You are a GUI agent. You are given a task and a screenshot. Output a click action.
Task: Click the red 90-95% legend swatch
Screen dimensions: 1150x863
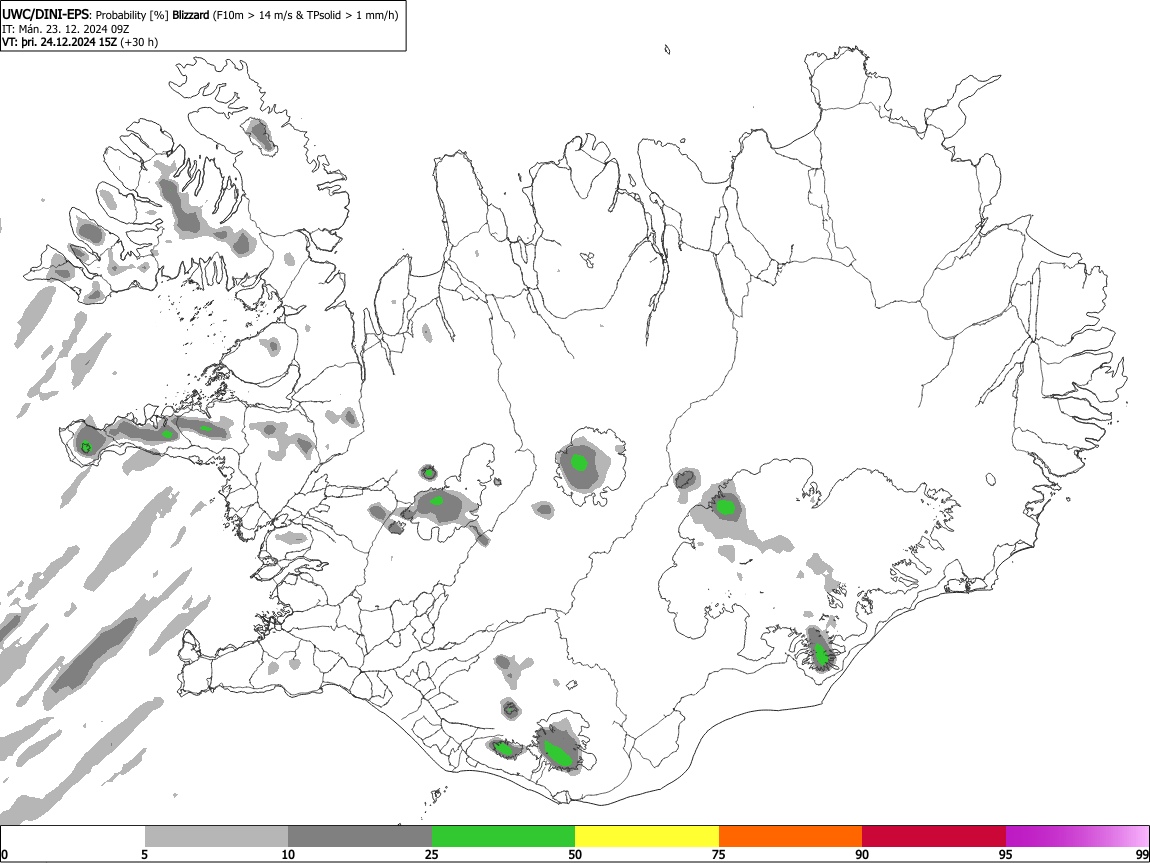click(x=934, y=837)
